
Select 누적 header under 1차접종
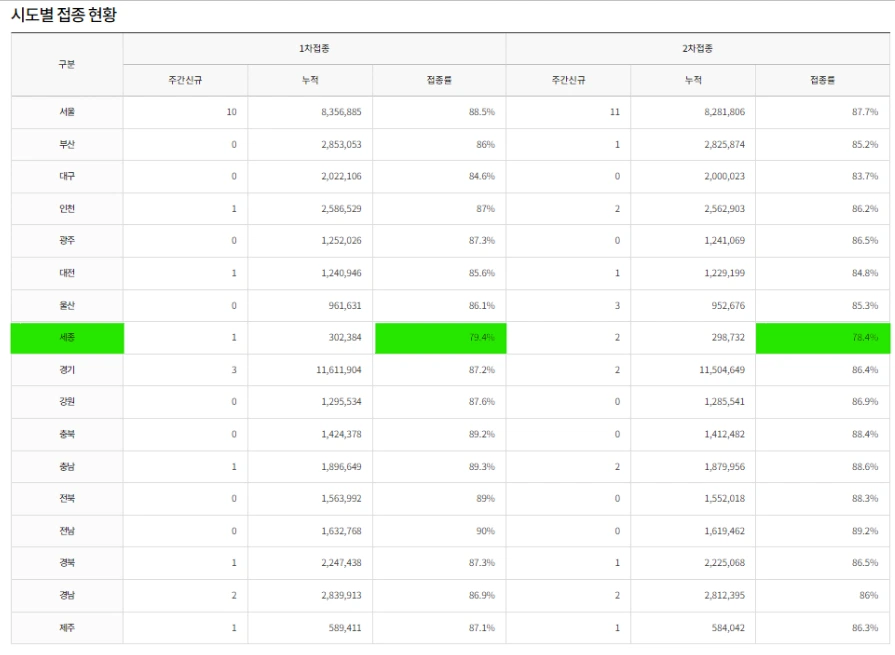coord(310,80)
